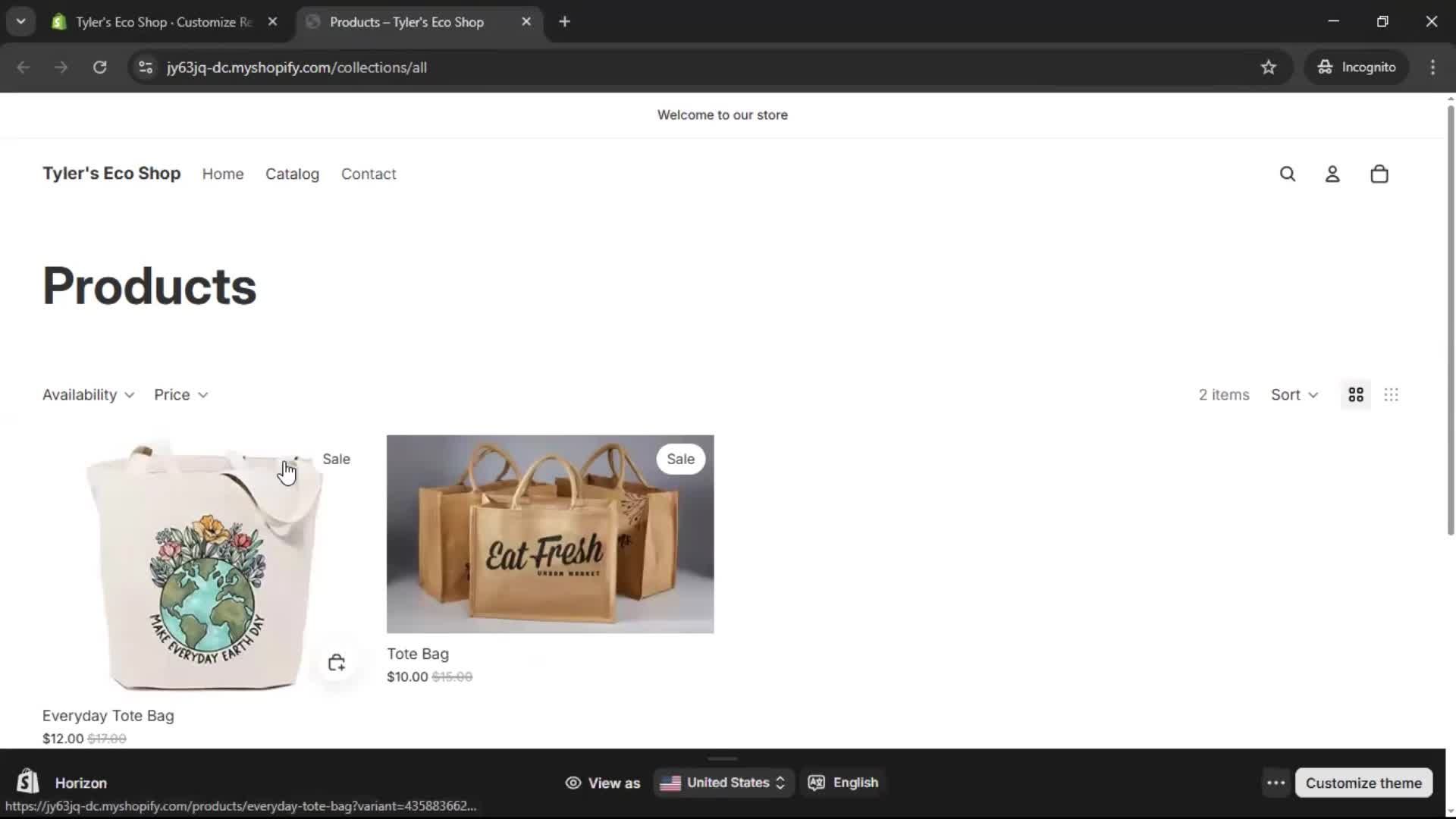Switch to compact small grid view
This screenshot has width=1456, height=819.
pyautogui.click(x=1391, y=394)
